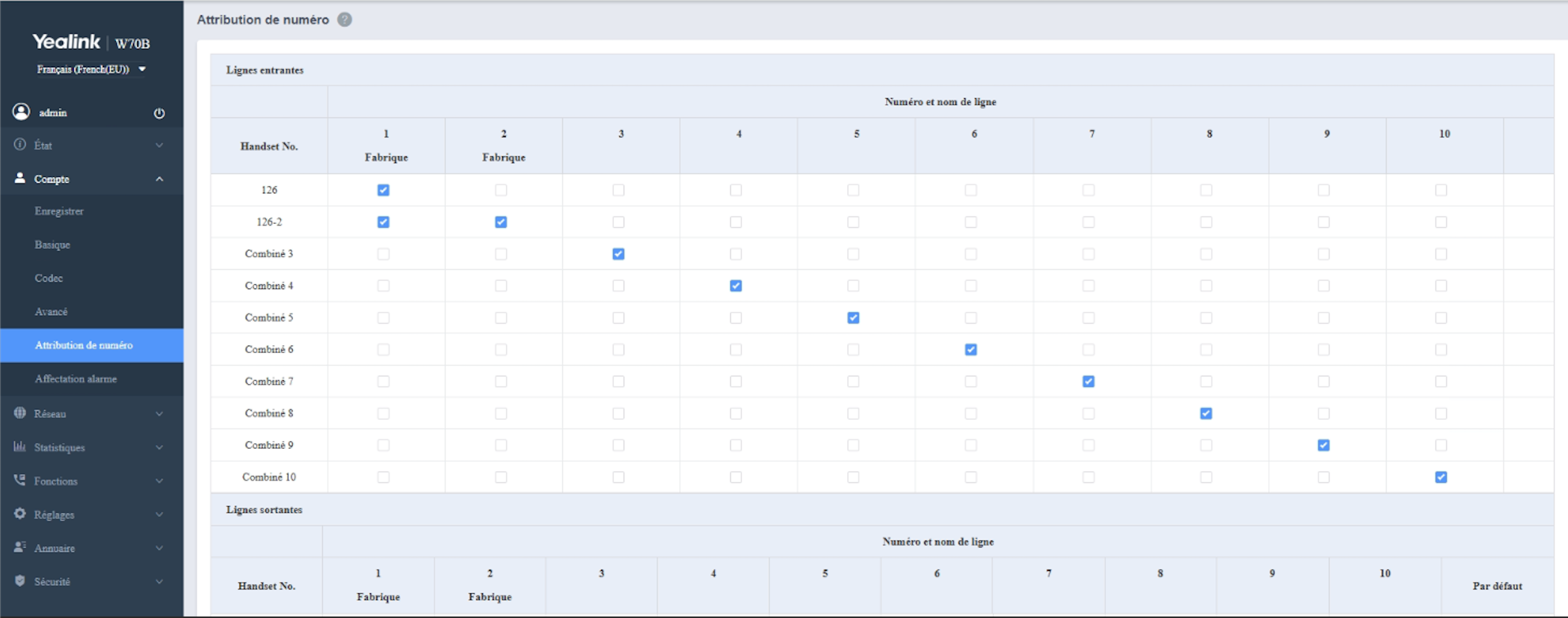Go to Affectation alarme page
This screenshot has width=1568, height=618.
(76, 379)
